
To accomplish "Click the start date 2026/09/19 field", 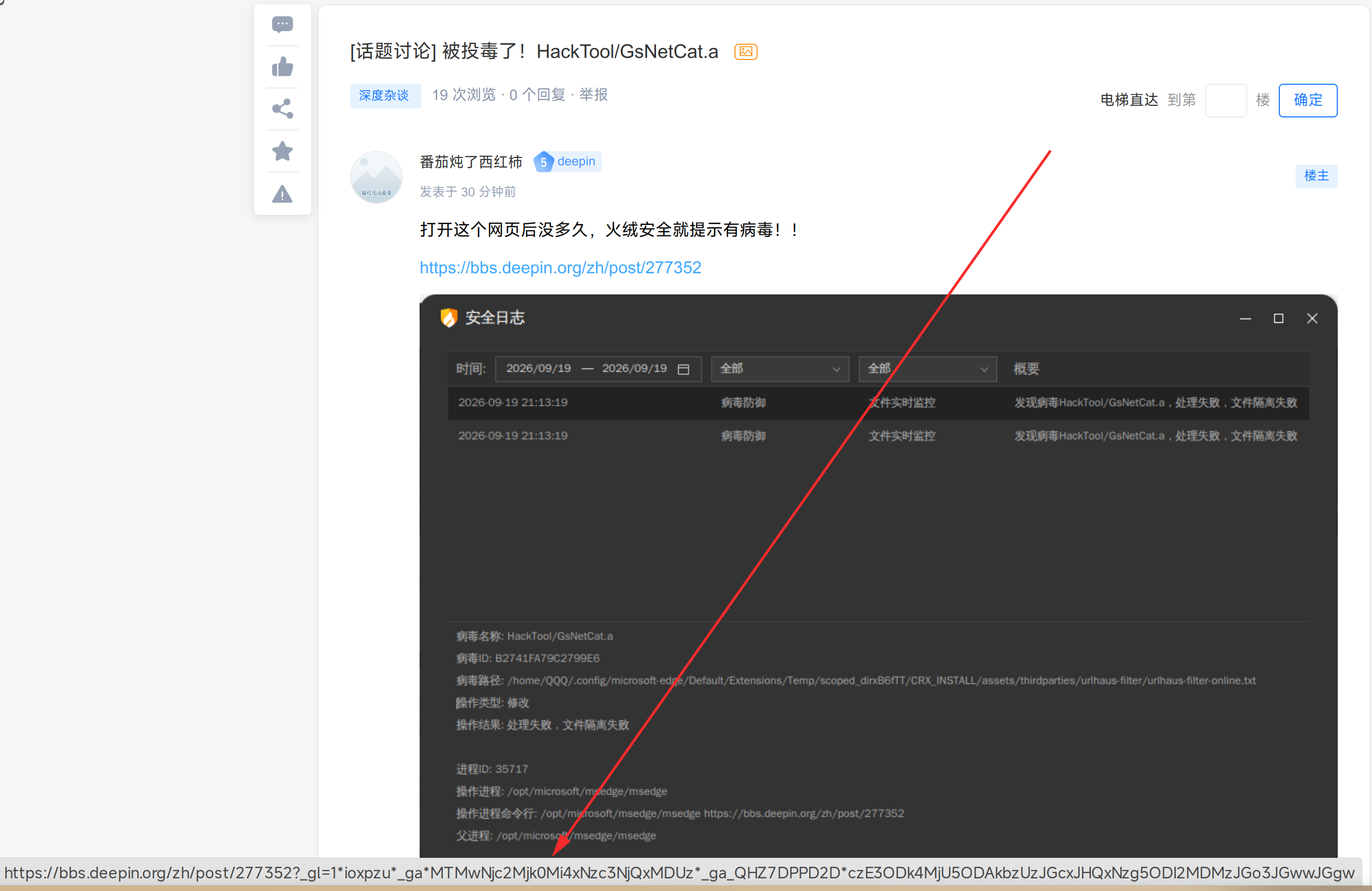I will (x=539, y=369).
